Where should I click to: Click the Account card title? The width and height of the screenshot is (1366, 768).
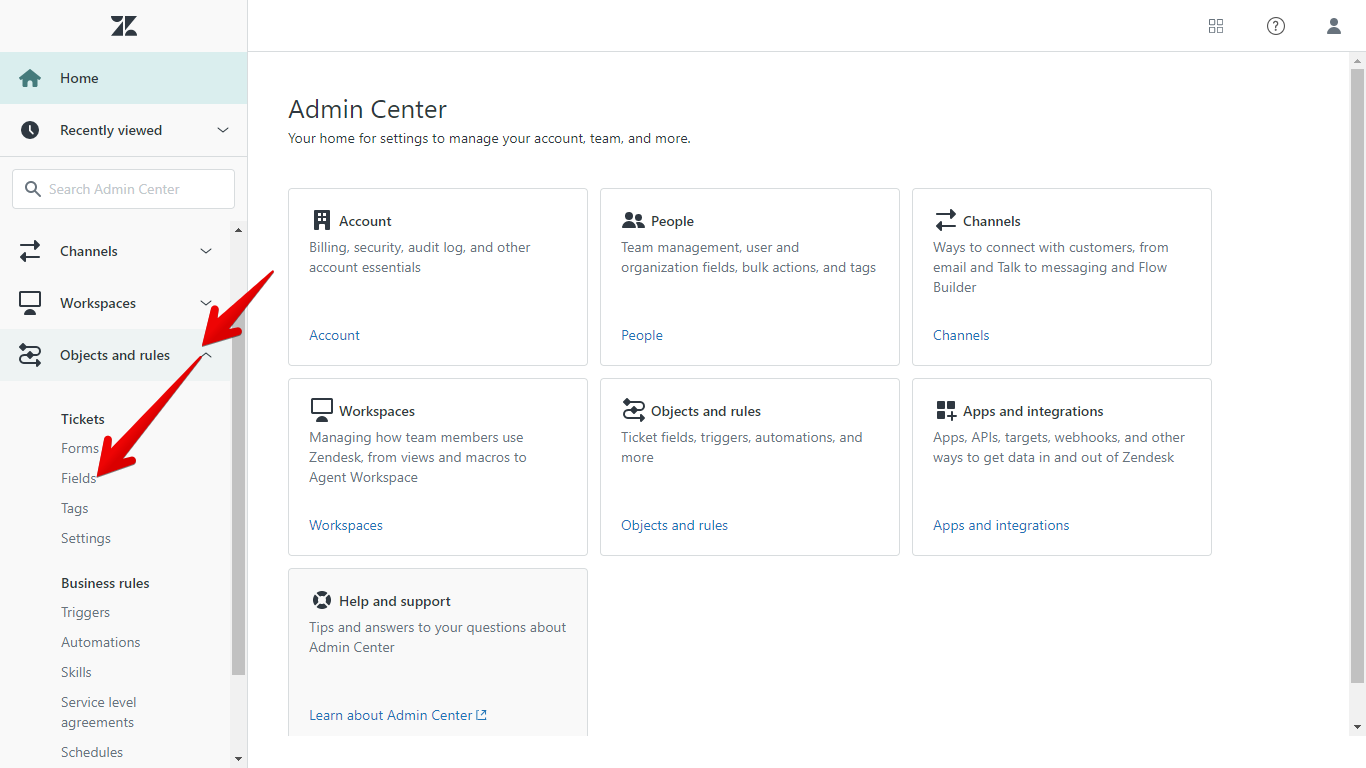coord(365,221)
